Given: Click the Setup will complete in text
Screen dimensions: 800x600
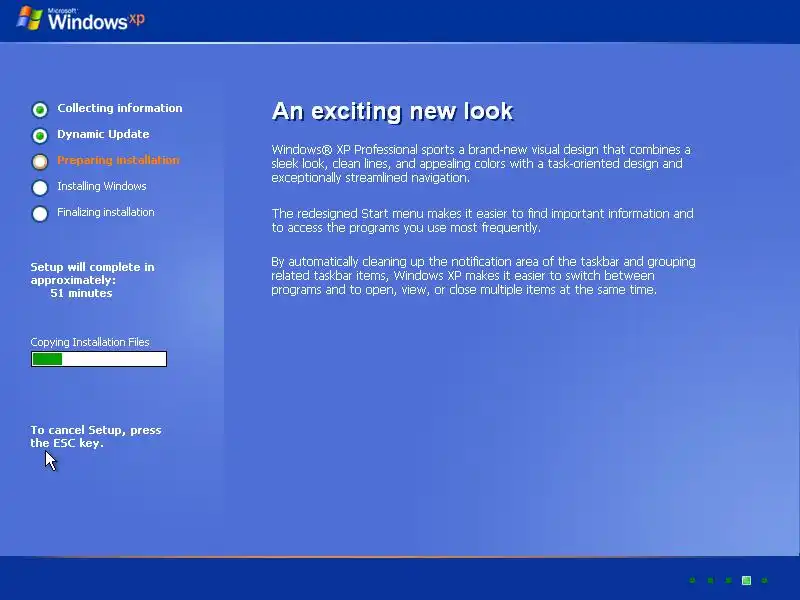Looking at the screenshot, I should tap(92, 267).
